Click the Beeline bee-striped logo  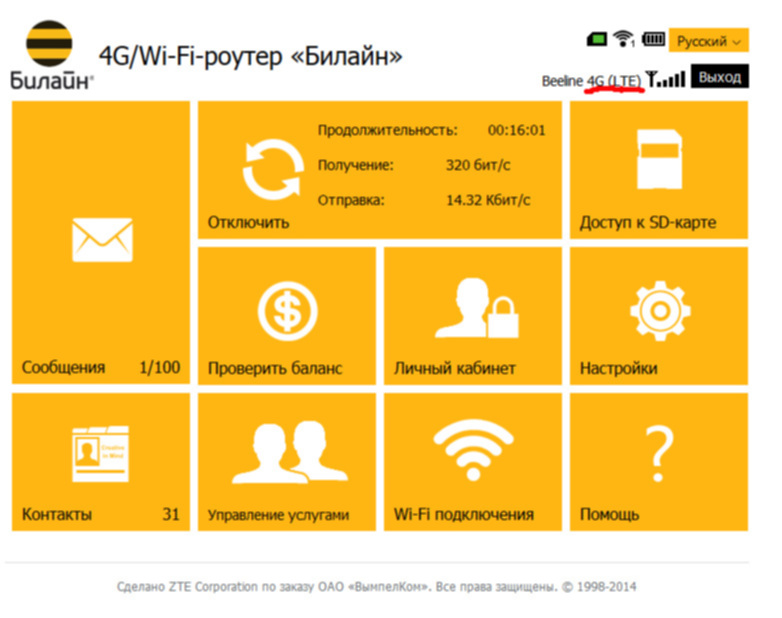(49, 43)
